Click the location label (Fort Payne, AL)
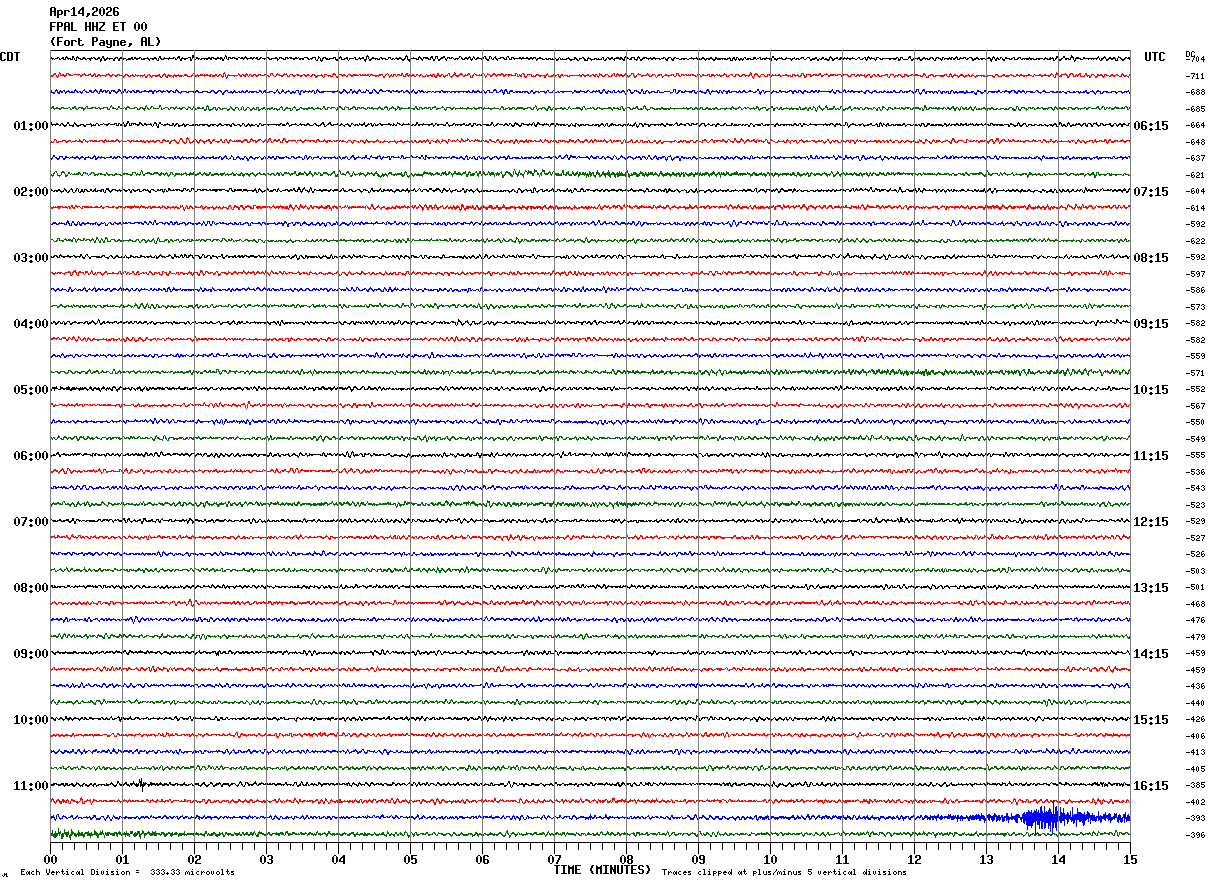The height and width of the screenshot is (886, 1210). [x=105, y=42]
